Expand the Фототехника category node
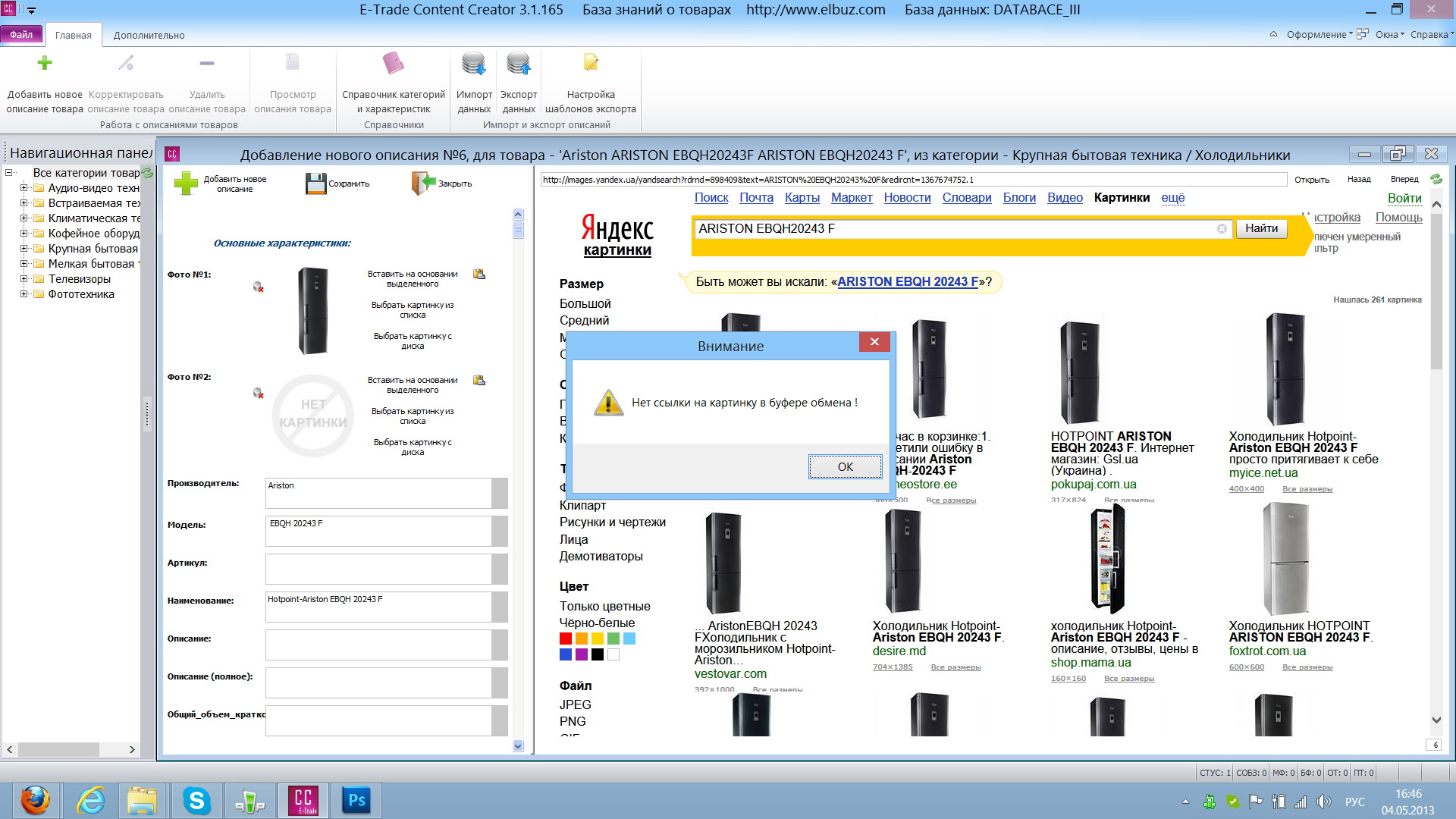The height and width of the screenshot is (819, 1456). [24, 294]
